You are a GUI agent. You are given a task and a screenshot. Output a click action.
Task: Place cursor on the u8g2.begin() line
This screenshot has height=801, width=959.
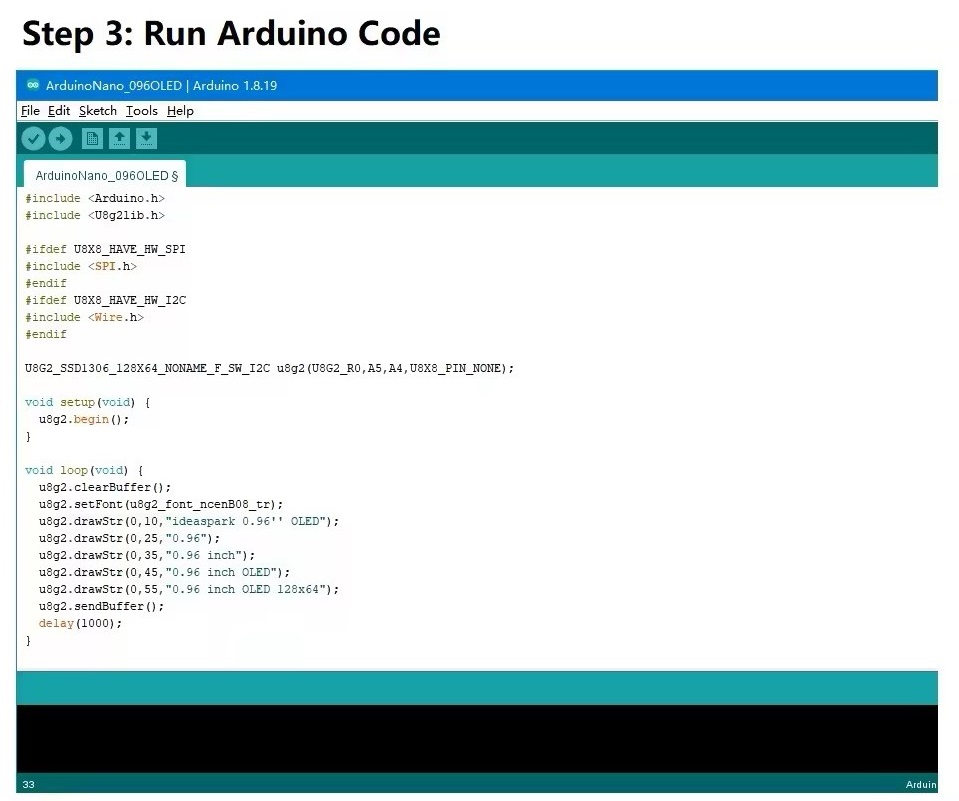click(84, 420)
